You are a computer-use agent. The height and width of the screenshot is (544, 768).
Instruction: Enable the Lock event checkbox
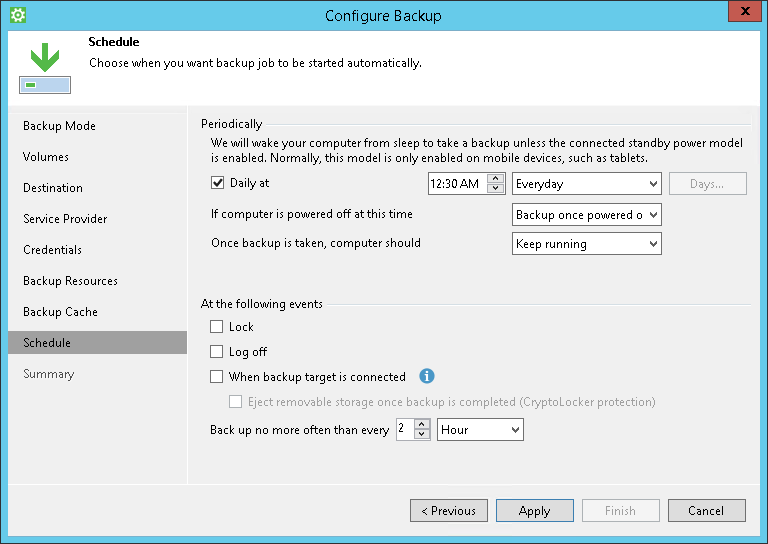click(x=217, y=327)
